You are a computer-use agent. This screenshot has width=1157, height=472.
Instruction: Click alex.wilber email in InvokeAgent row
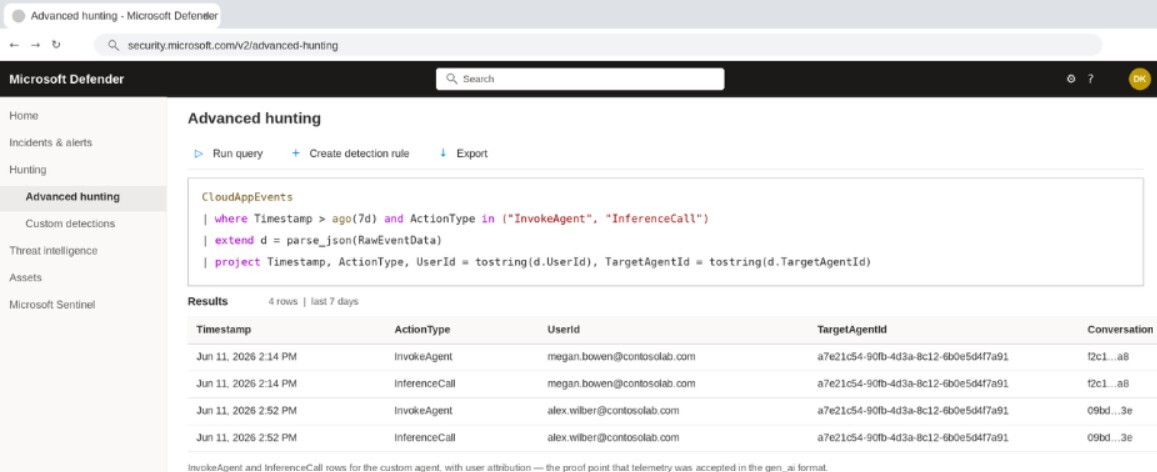click(x=612, y=411)
